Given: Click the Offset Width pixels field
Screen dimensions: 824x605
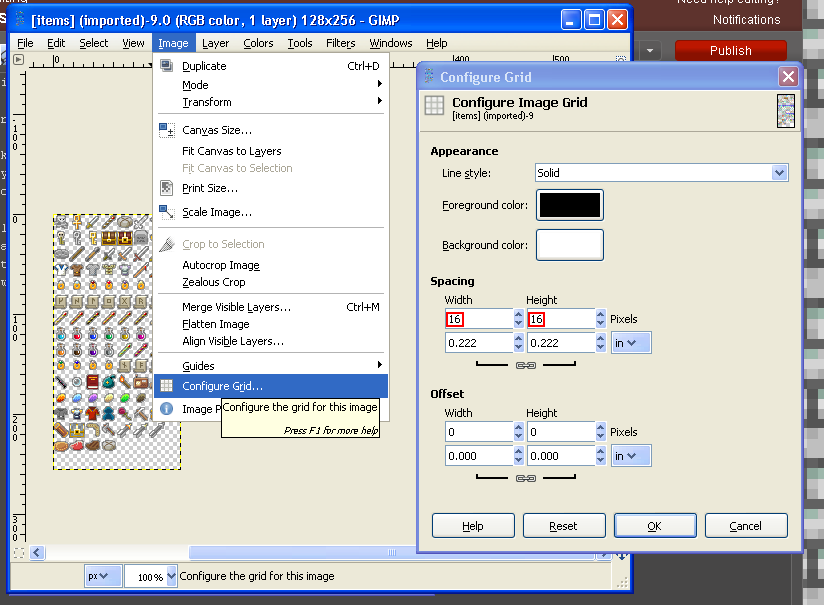Looking at the screenshot, I should [479, 432].
